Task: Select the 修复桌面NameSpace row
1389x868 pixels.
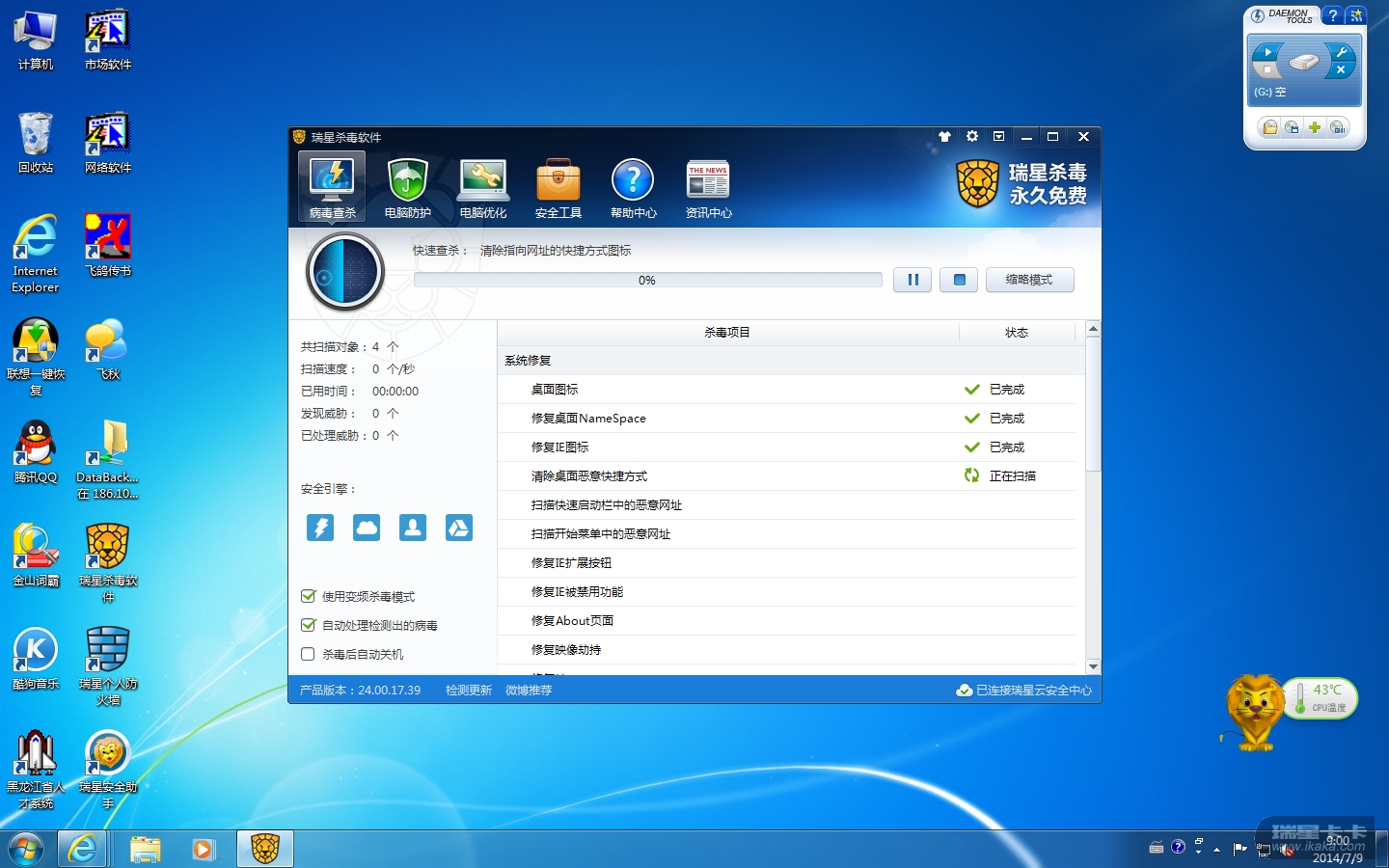Action: (786, 419)
